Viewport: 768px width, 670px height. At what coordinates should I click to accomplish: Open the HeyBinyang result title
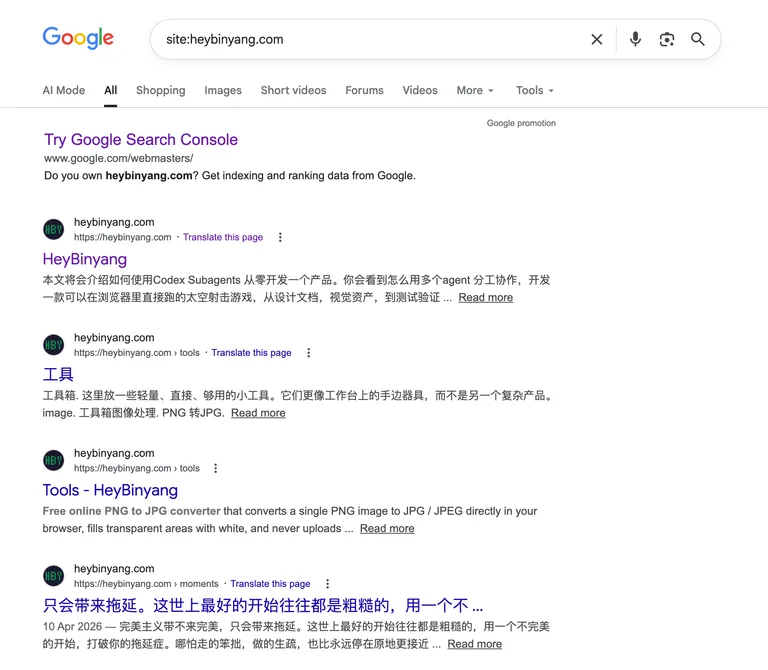(85, 260)
